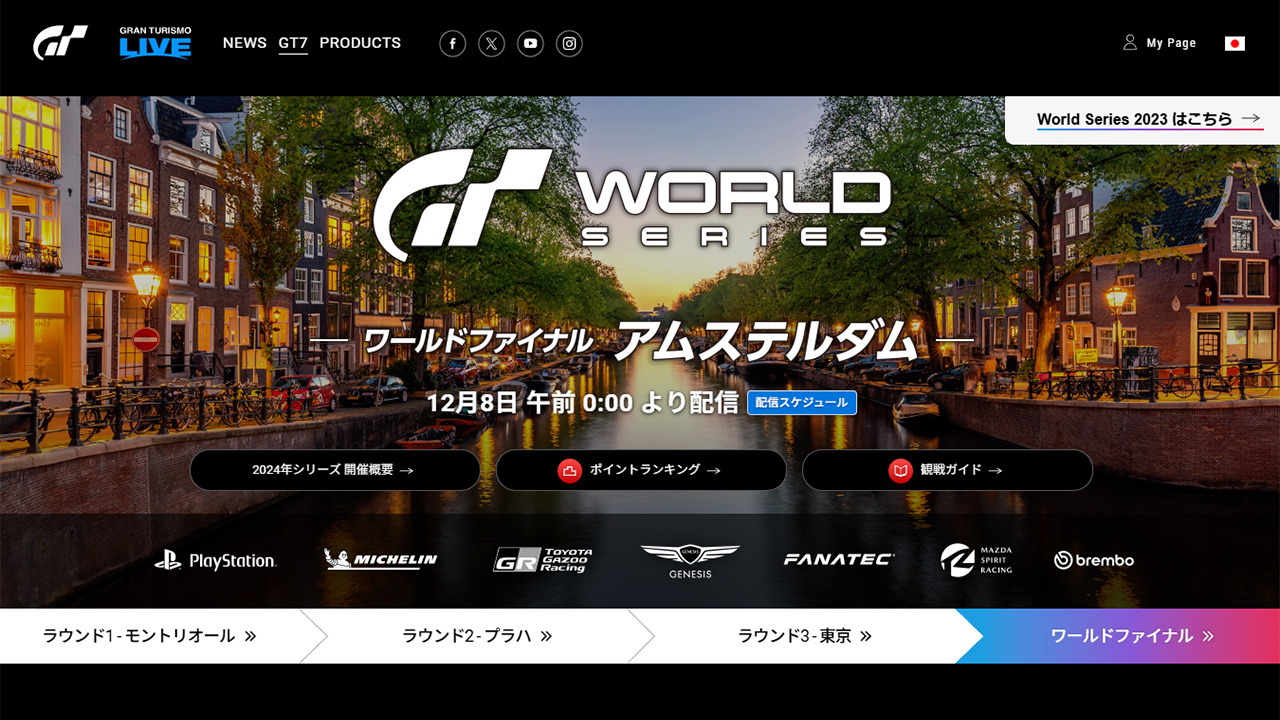Click the アムステルダム heading text
The image size is (1280, 720).
point(766,341)
